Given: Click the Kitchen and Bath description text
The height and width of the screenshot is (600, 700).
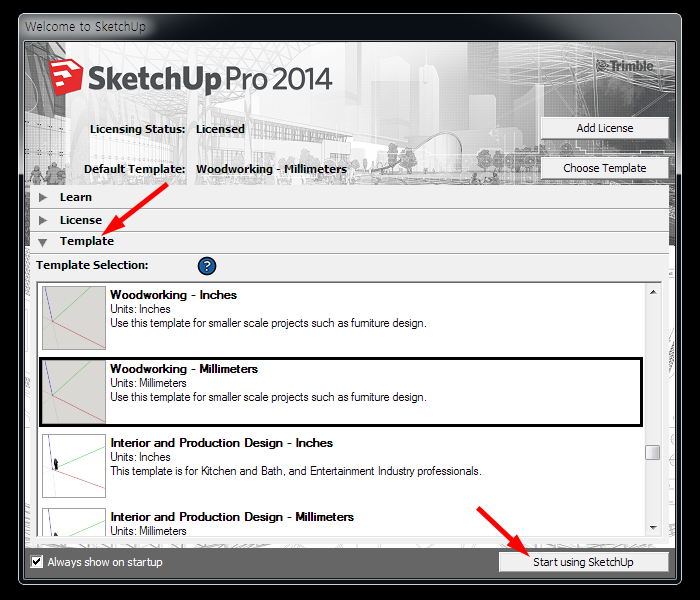Looking at the screenshot, I should tap(296, 471).
